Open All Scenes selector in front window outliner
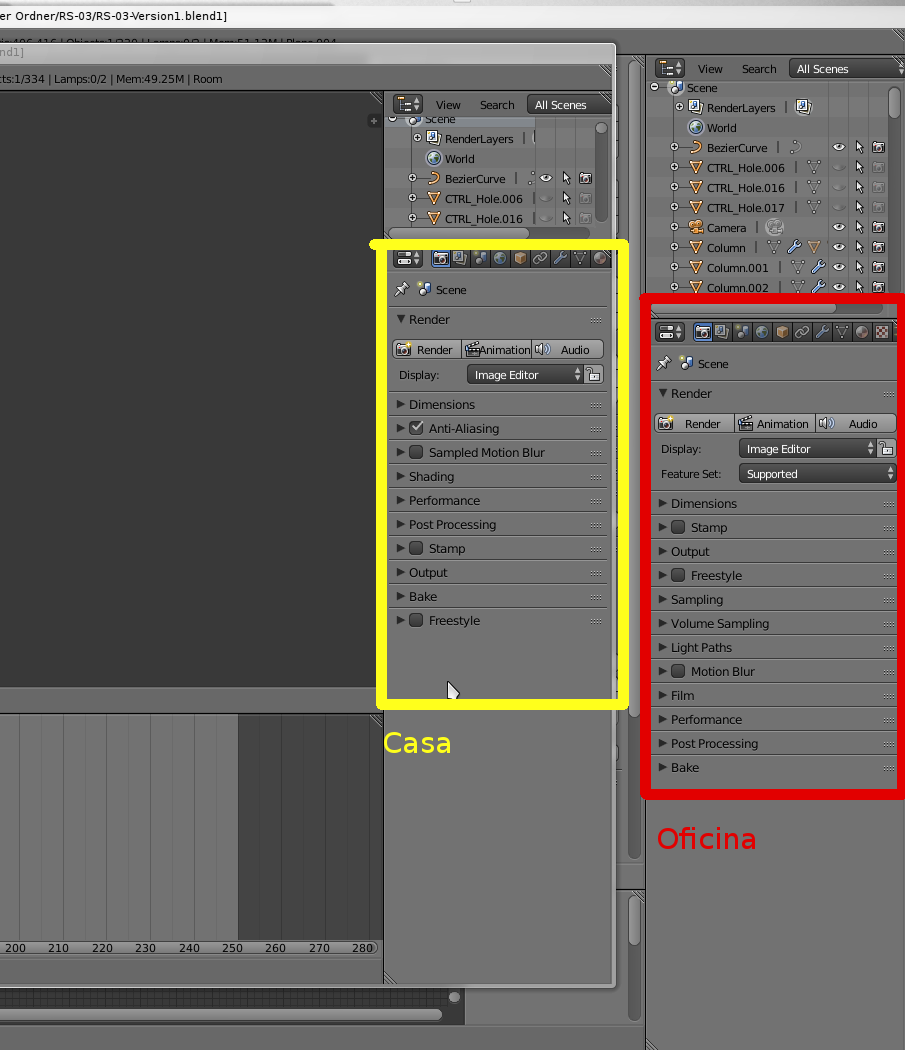This screenshot has height=1050, width=905. [568, 104]
